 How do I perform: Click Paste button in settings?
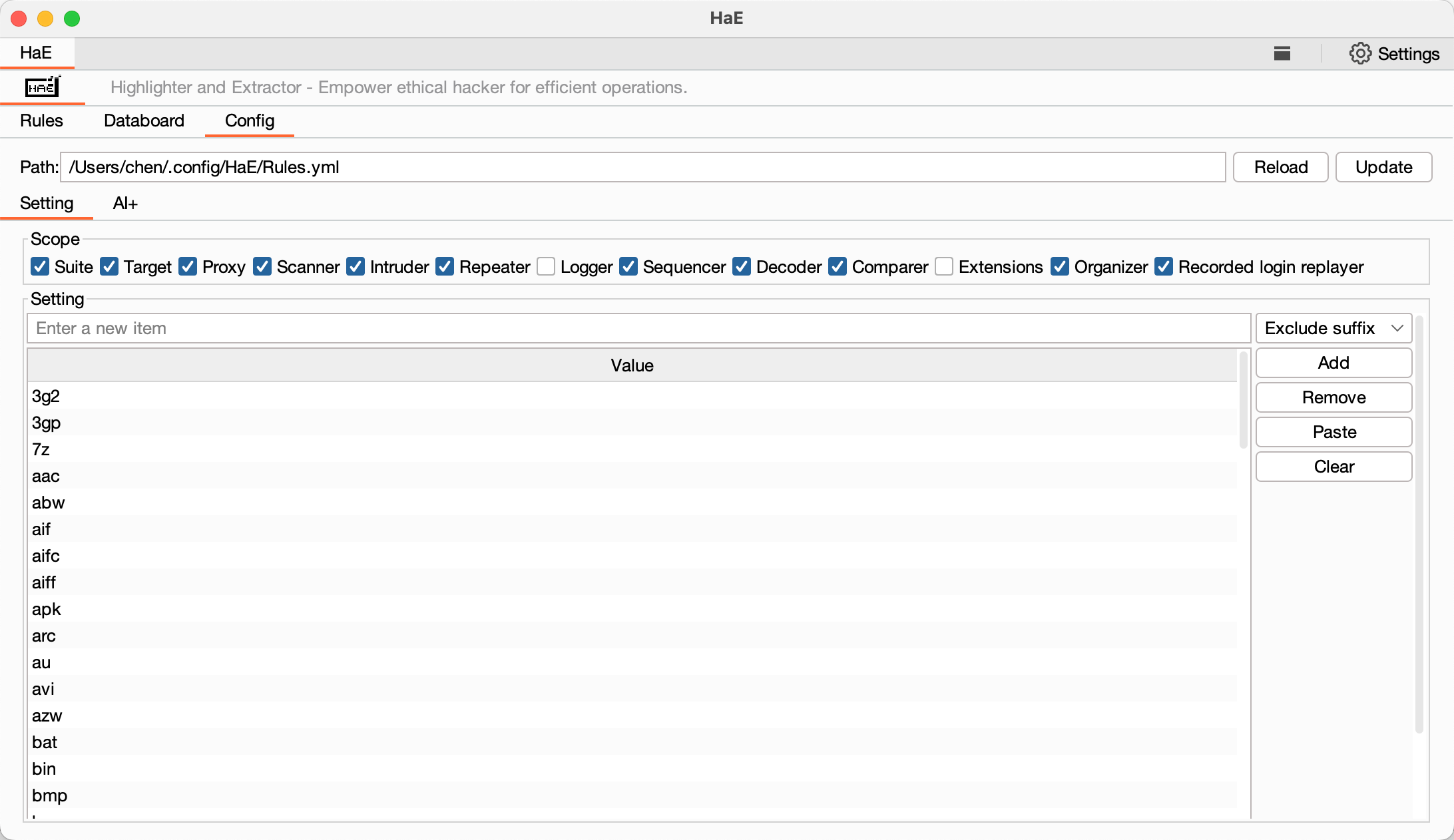pos(1334,432)
